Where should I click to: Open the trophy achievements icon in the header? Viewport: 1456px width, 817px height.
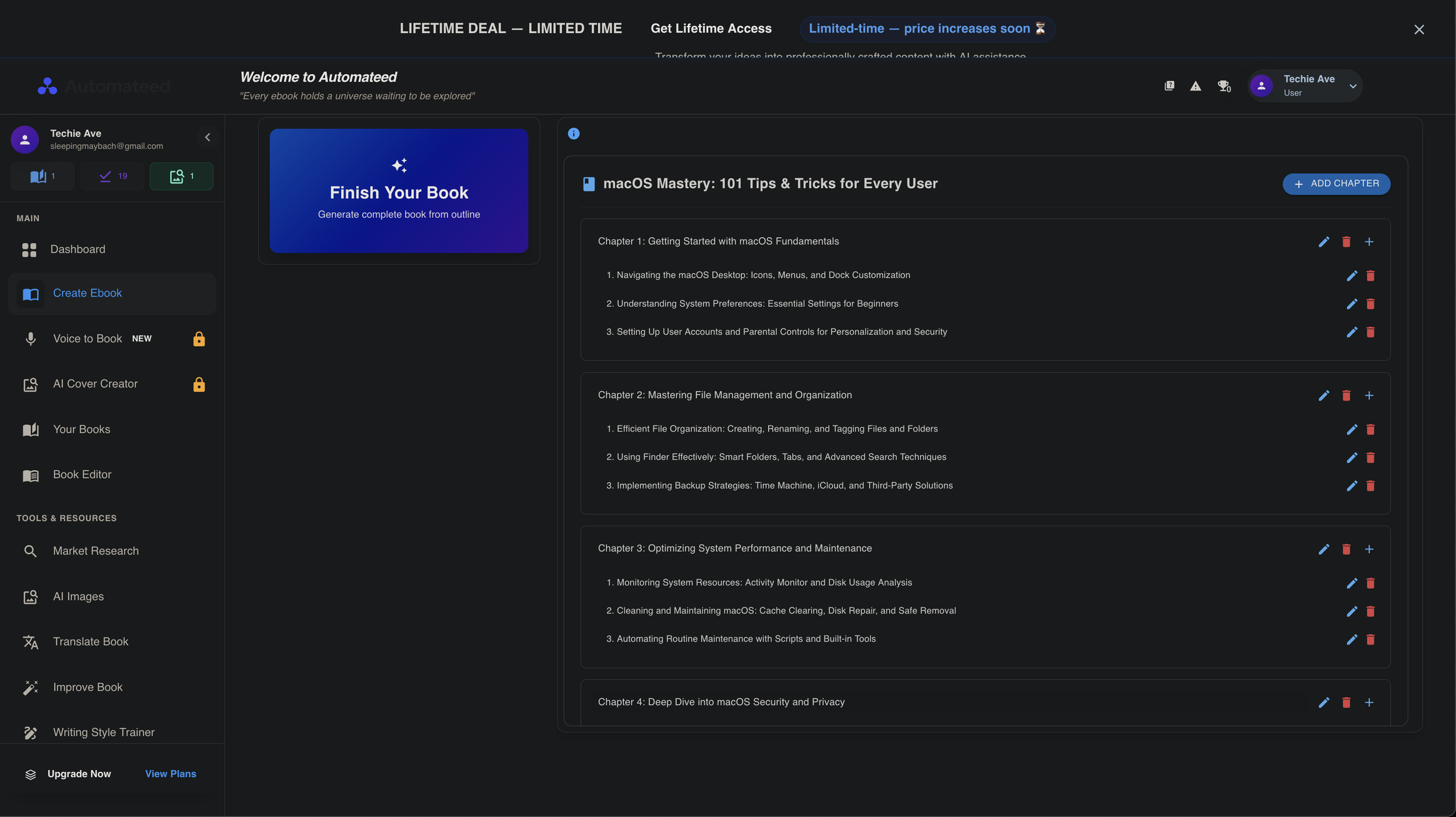(x=1224, y=86)
